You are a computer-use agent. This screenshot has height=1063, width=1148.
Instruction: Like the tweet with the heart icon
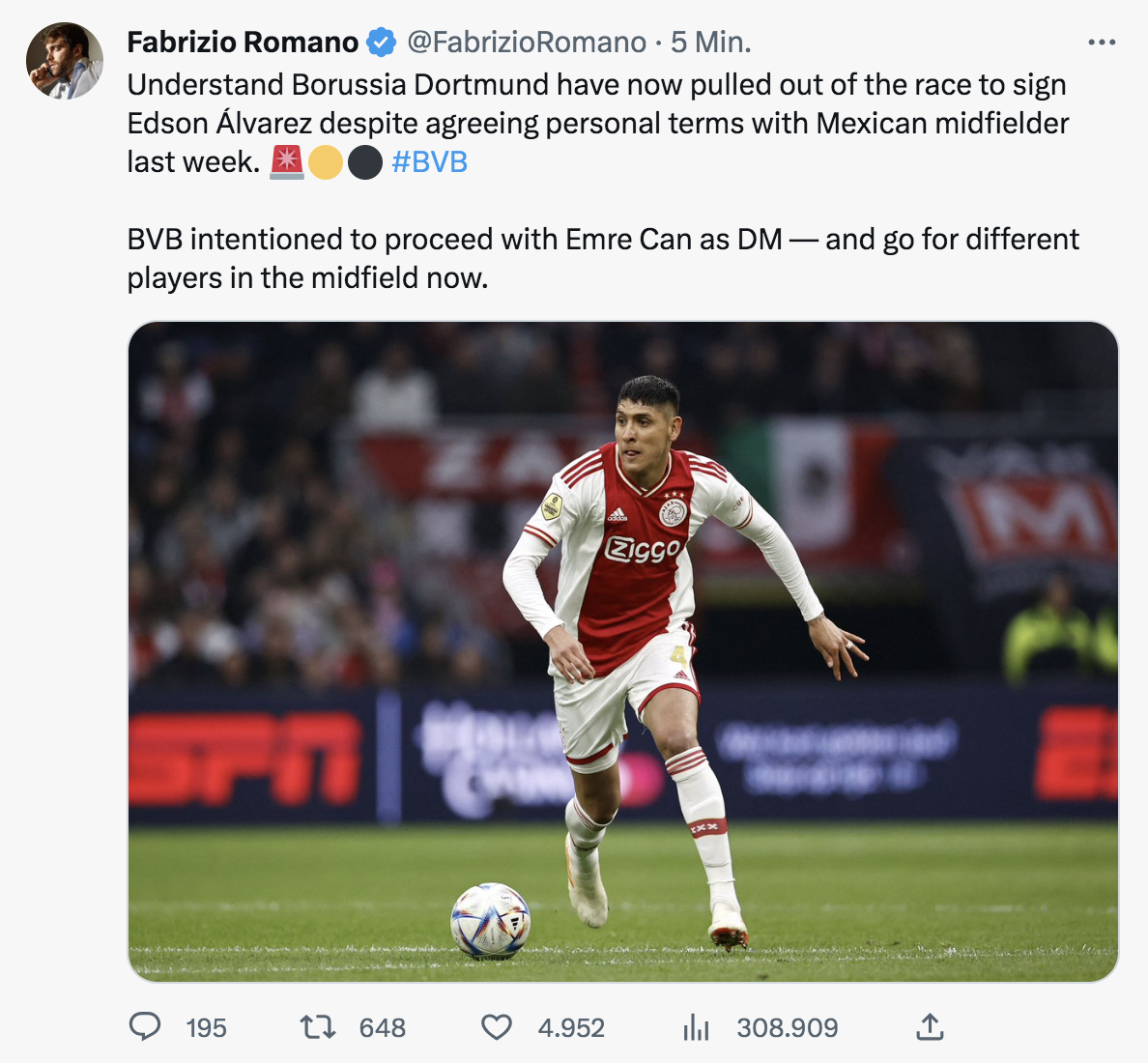(497, 1026)
